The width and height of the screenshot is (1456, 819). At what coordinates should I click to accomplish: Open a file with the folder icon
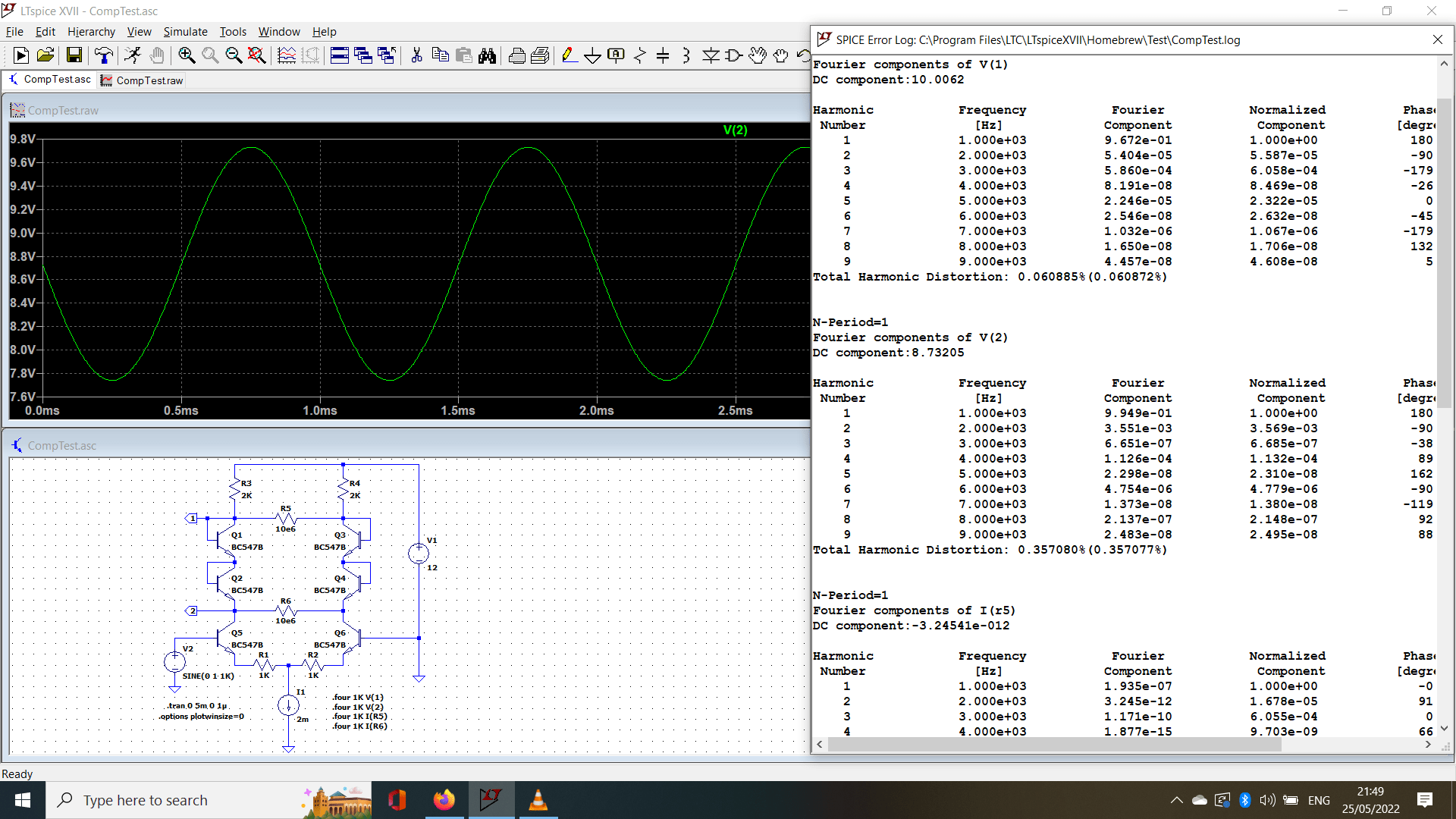tap(45, 55)
